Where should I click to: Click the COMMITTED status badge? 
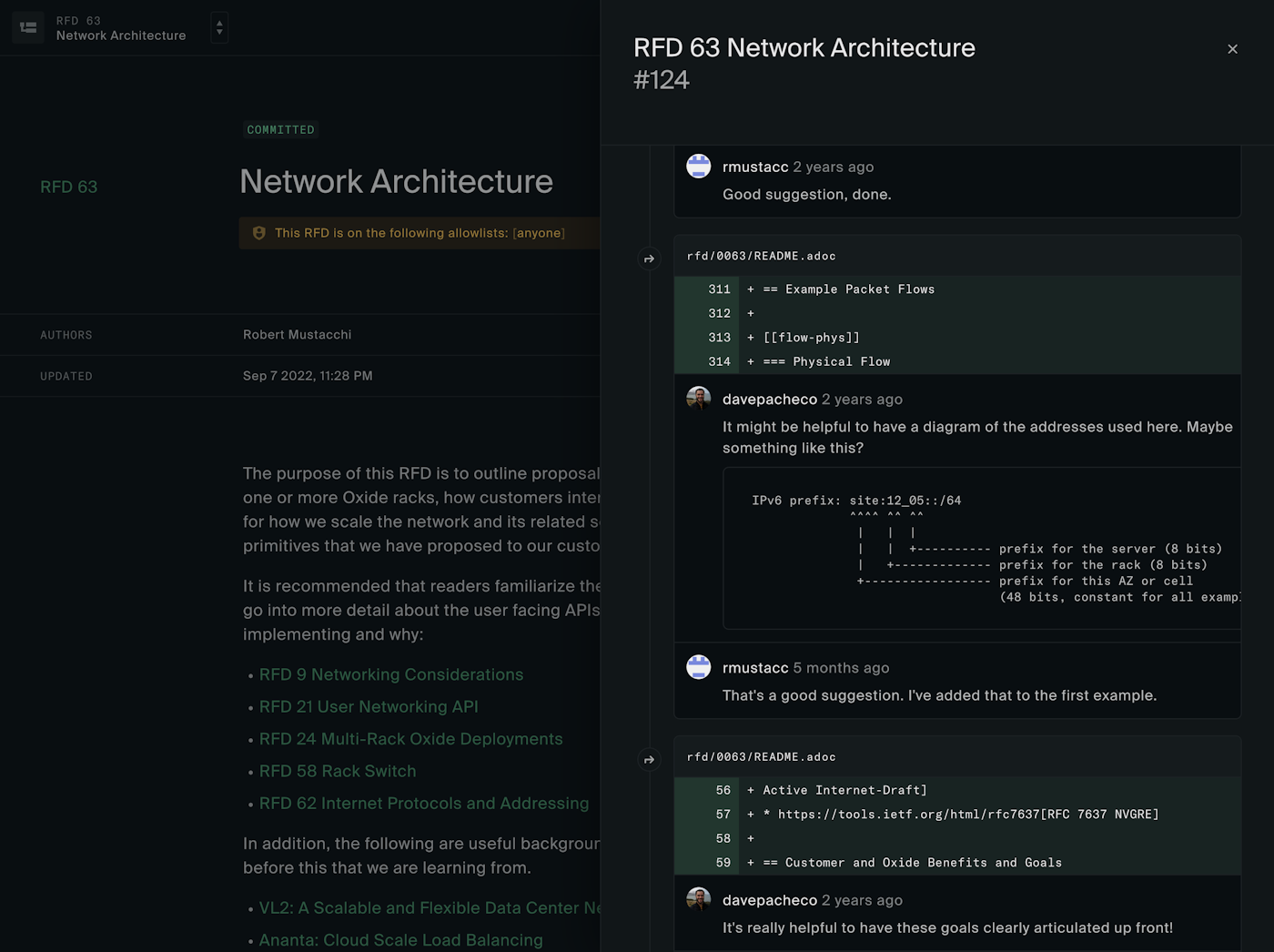pos(280,130)
